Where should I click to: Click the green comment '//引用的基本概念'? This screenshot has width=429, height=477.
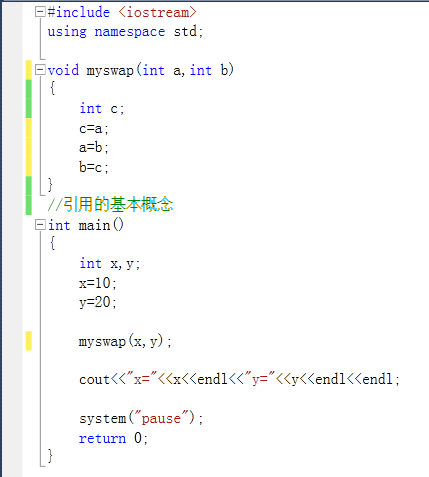(x=110, y=204)
